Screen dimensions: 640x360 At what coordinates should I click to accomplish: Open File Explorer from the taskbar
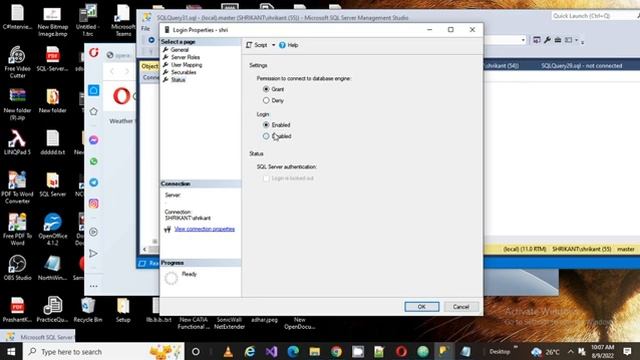(x=315, y=352)
